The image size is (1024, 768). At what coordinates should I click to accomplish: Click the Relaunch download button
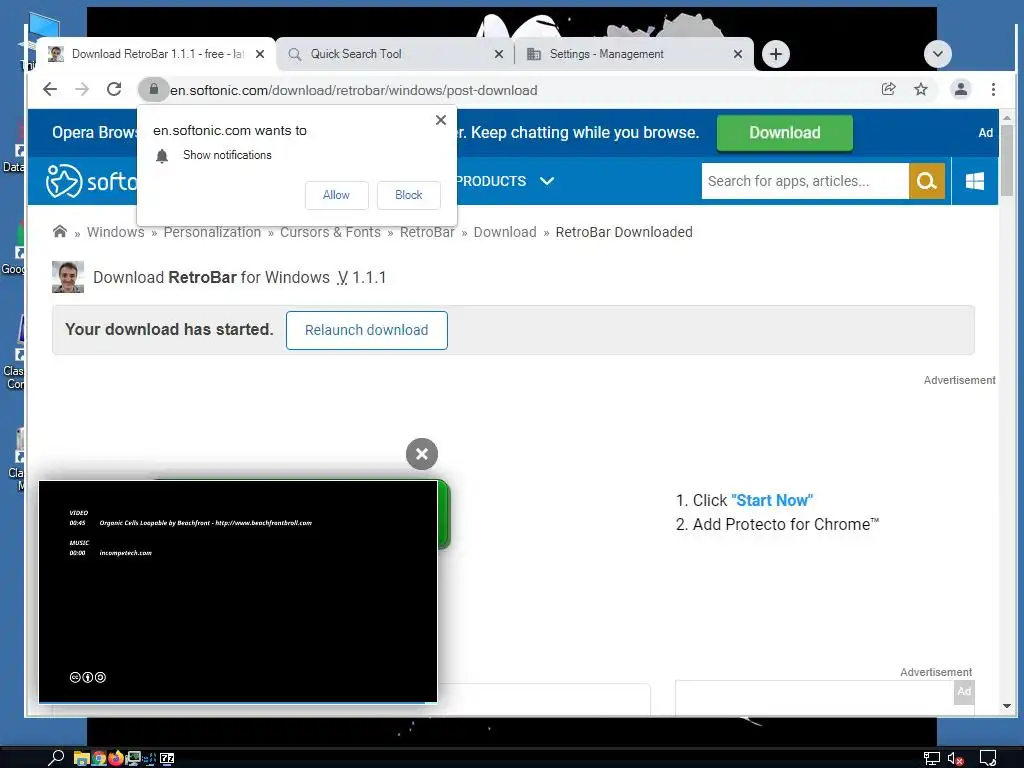[366, 330]
